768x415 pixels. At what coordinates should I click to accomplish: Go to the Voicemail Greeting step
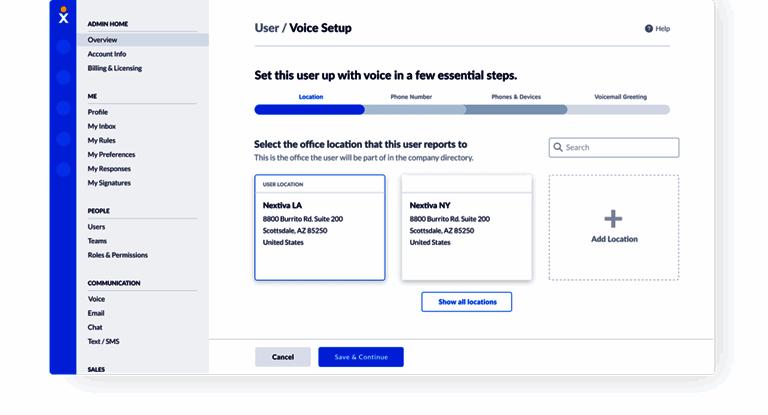coord(620,97)
